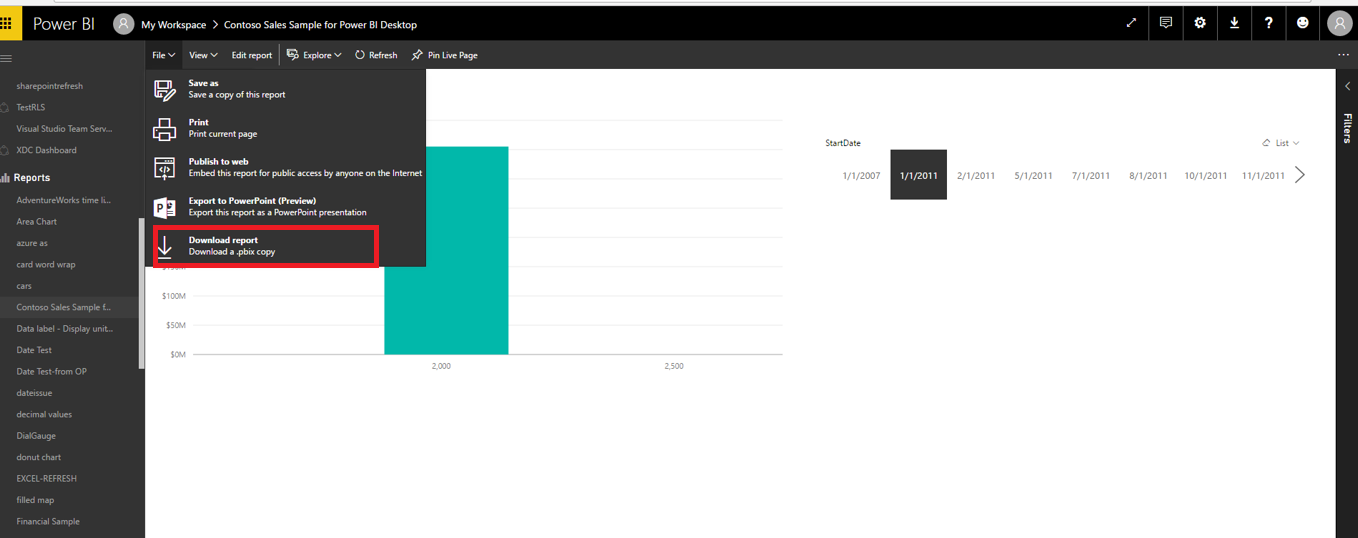Click the feedback smiley face icon

click(1303, 23)
